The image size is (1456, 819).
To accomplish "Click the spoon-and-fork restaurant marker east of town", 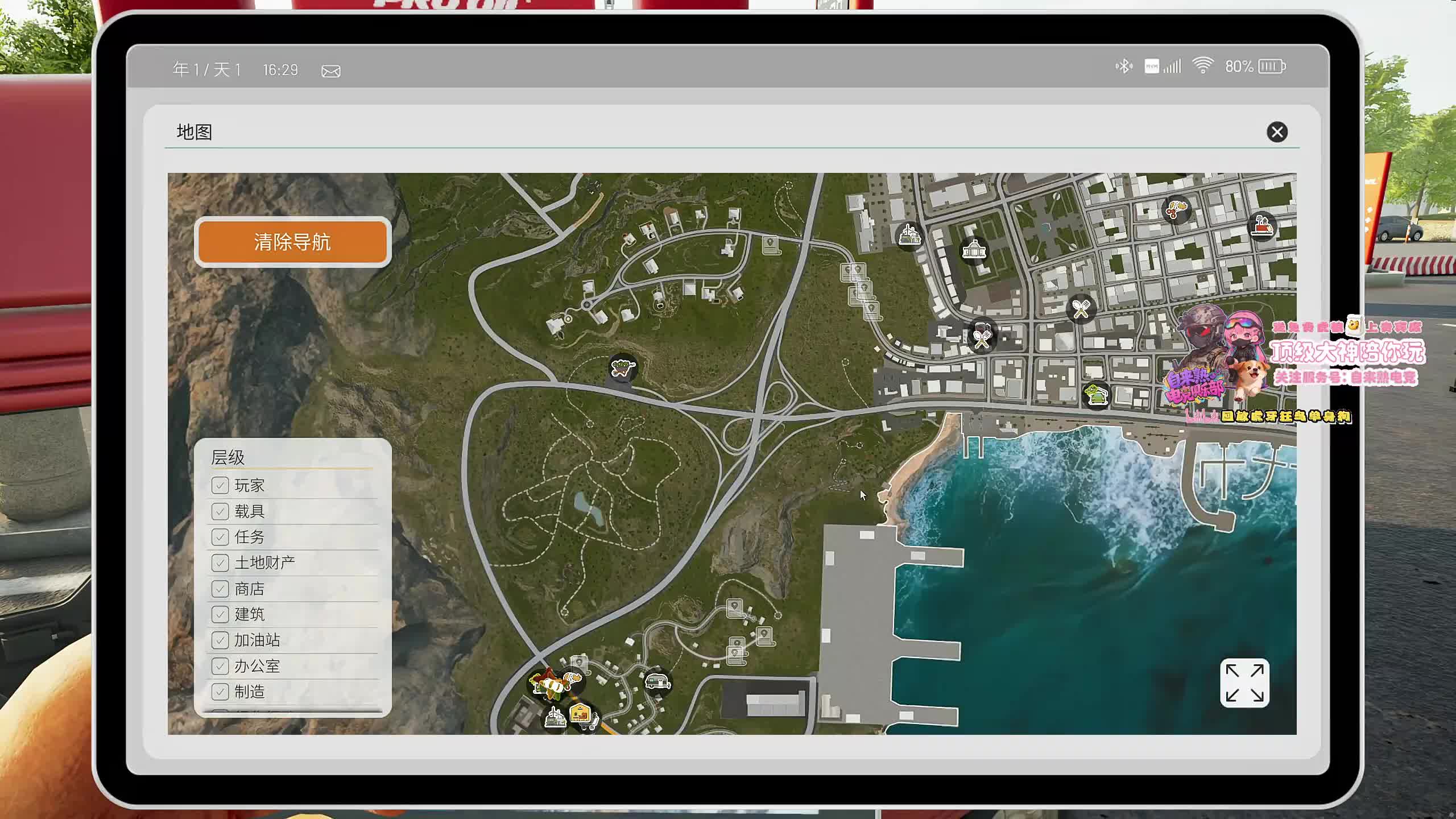I will pyautogui.click(x=1080, y=309).
